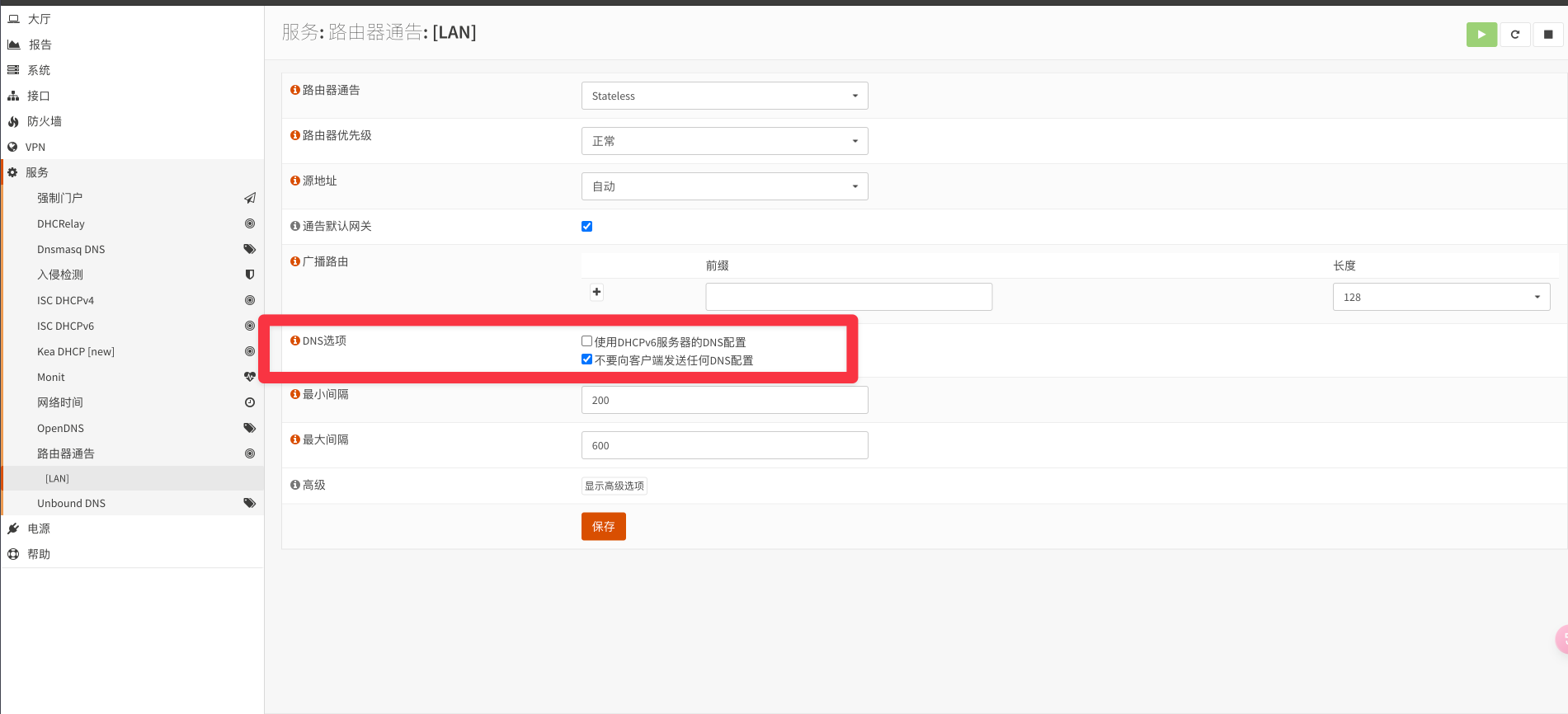Open the prefix 长度 dropdown showing 128
This screenshot has width=1568, height=714.
[x=1441, y=297]
